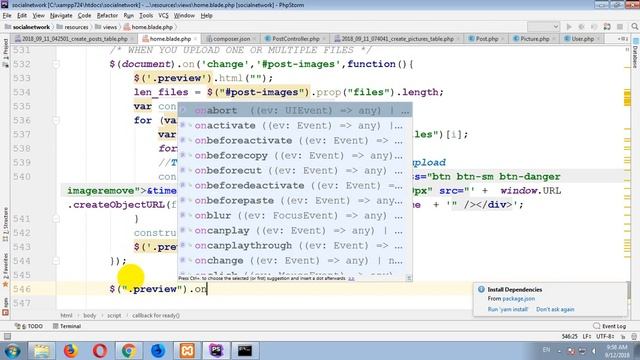Screen dimensions: 640x360
Task: Click script in the editor breadcrumb
Action: pyautogui.click(x=114, y=316)
